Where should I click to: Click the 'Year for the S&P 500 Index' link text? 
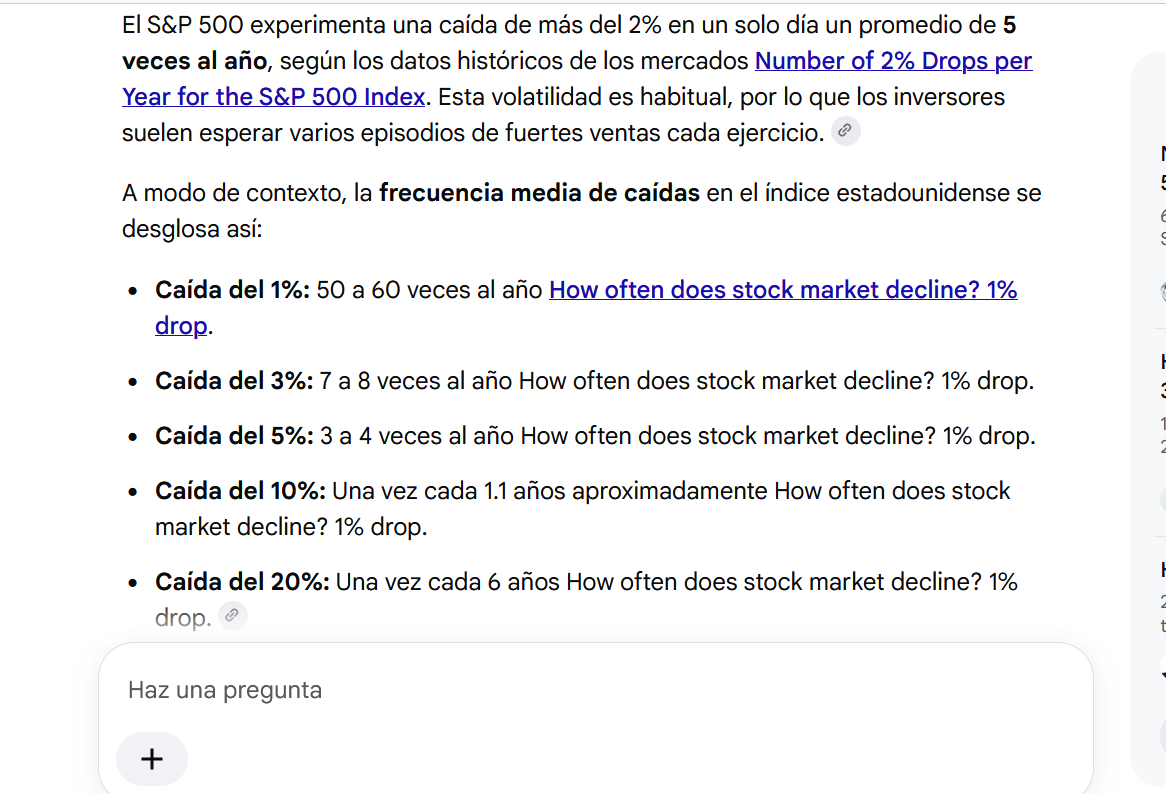[x=274, y=97]
